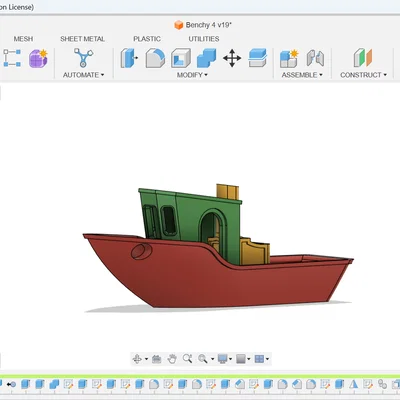Click the Automate tool icon
Screen dimensions: 400x400
coord(83,58)
